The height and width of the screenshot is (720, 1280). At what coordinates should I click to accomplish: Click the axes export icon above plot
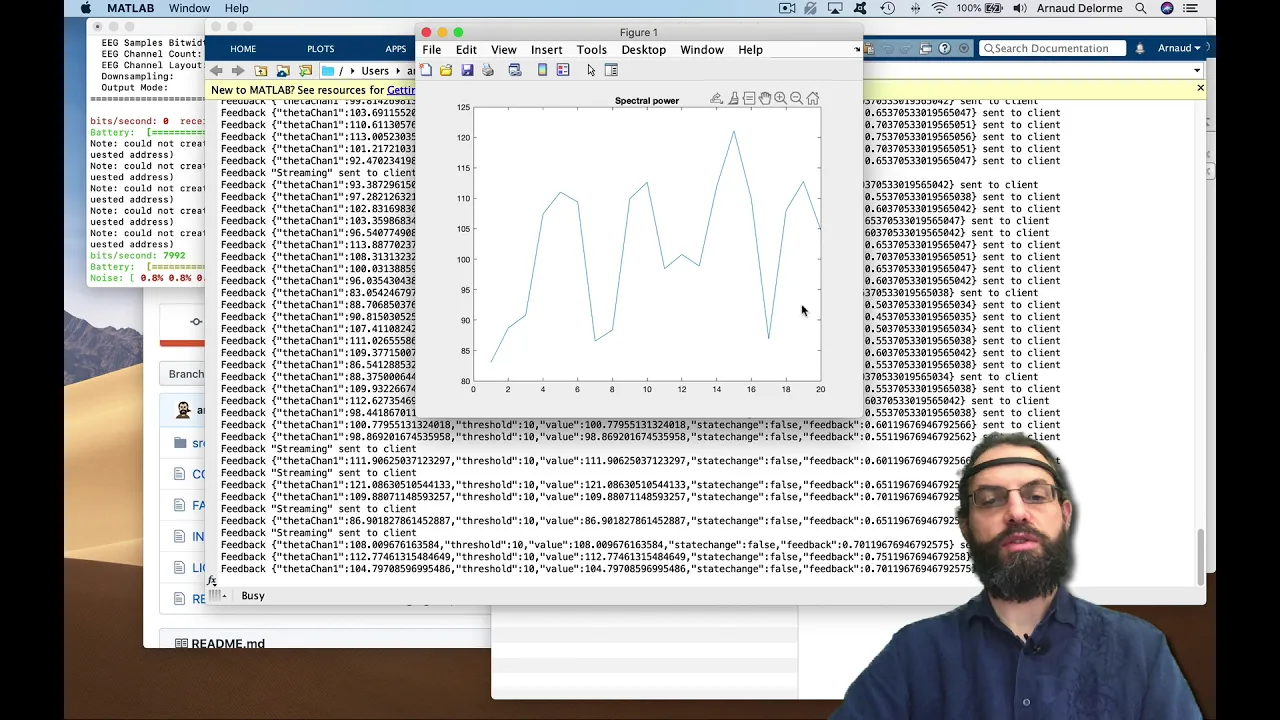pos(716,98)
